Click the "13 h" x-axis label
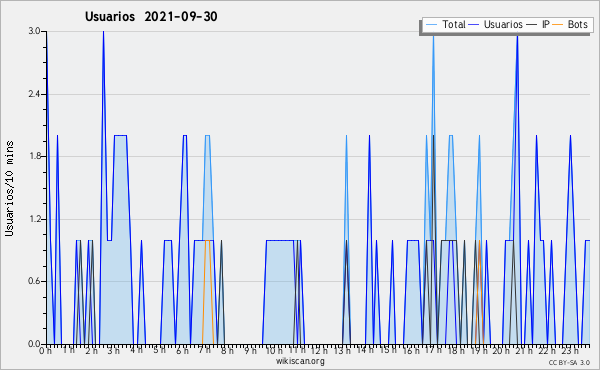This screenshot has width=600, height=370. pos(342,350)
